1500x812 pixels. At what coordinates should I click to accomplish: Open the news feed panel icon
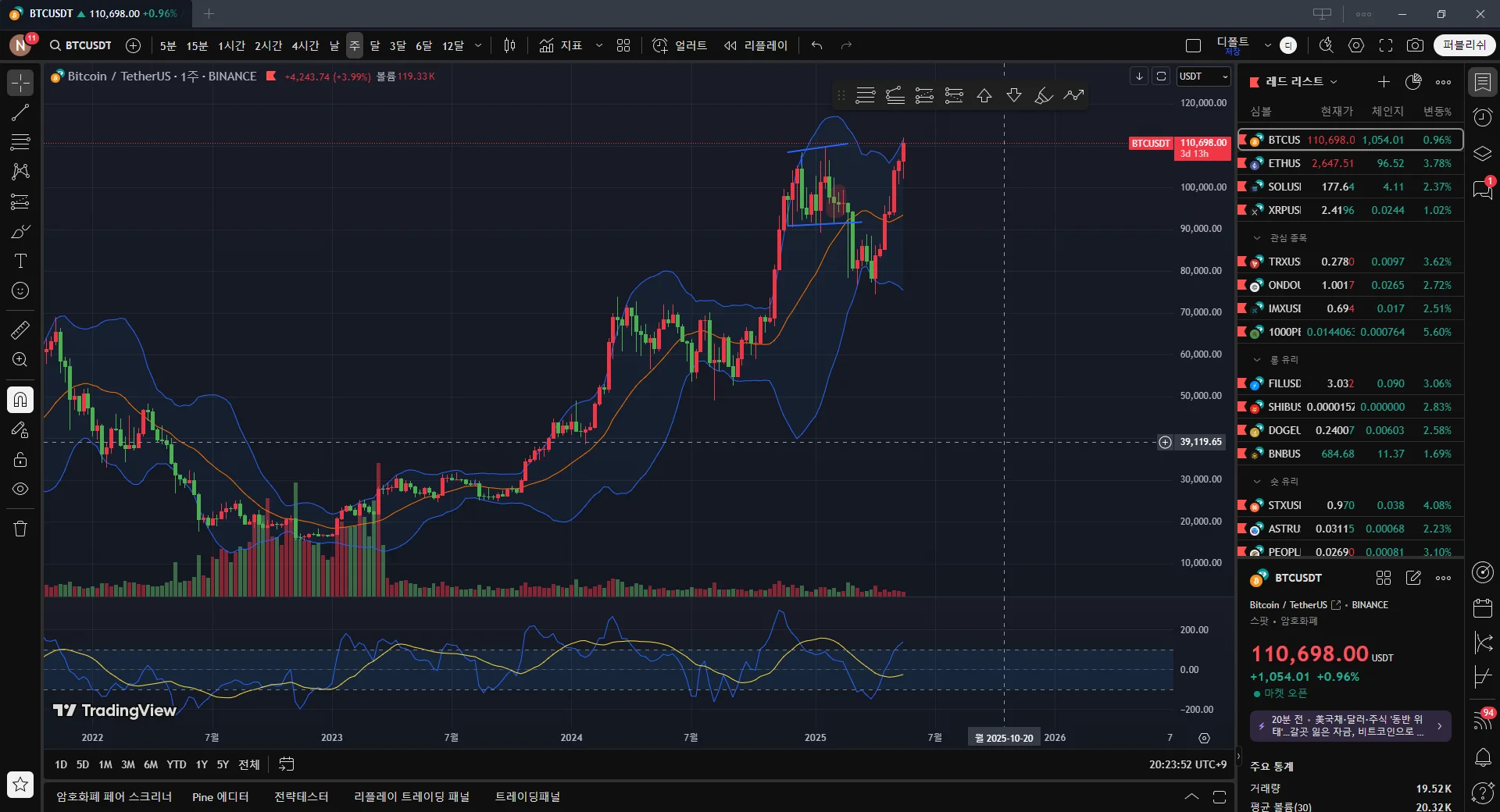tap(1482, 719)
